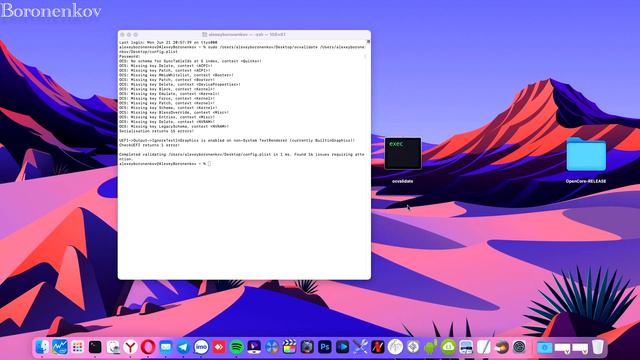
Task: Open Spotify from the dock
Action: (x=236, y=347)
